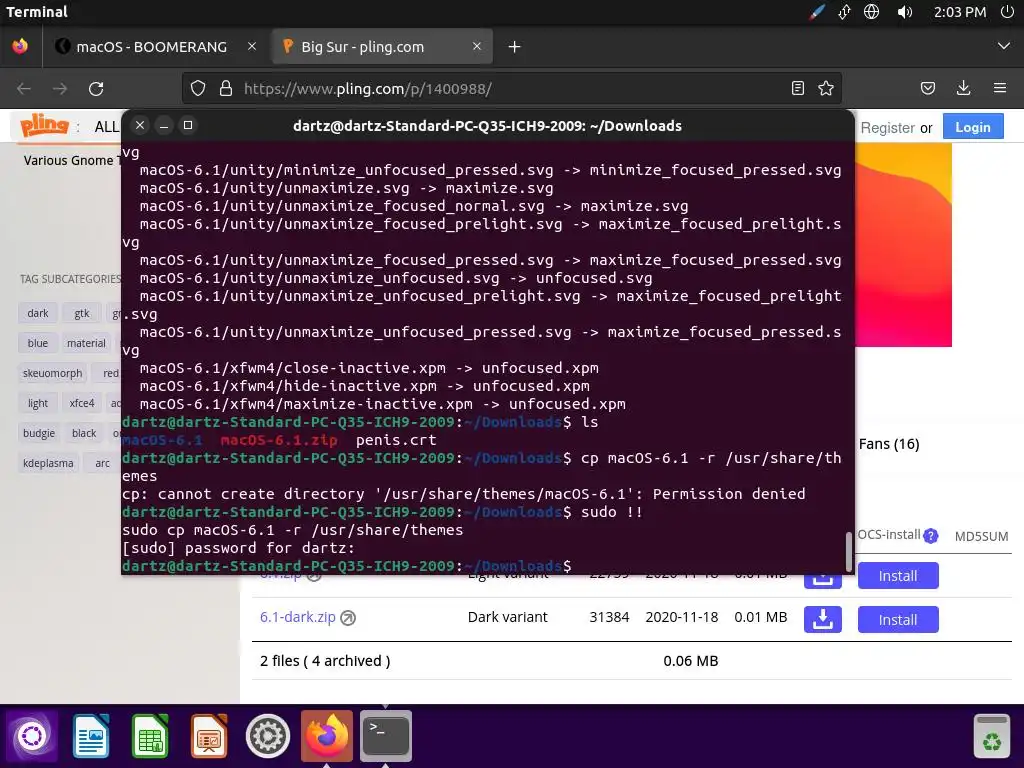Open the accessibility tray icon
The height and width of the screenshot is (768, 1024).
tap(844, 12)
